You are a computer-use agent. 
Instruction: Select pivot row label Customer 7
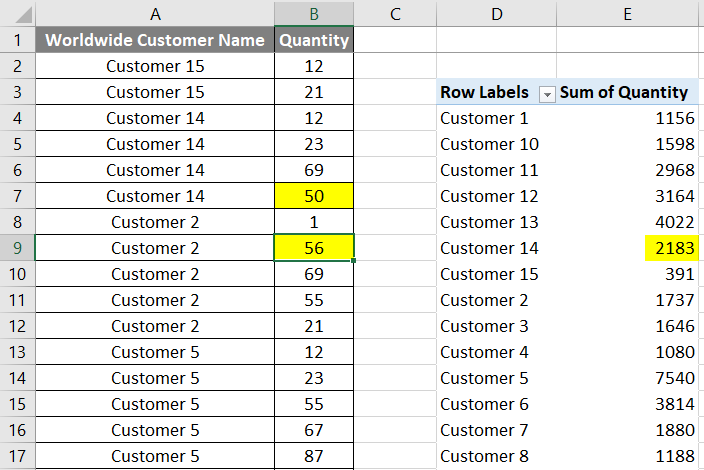coord(497,430)
